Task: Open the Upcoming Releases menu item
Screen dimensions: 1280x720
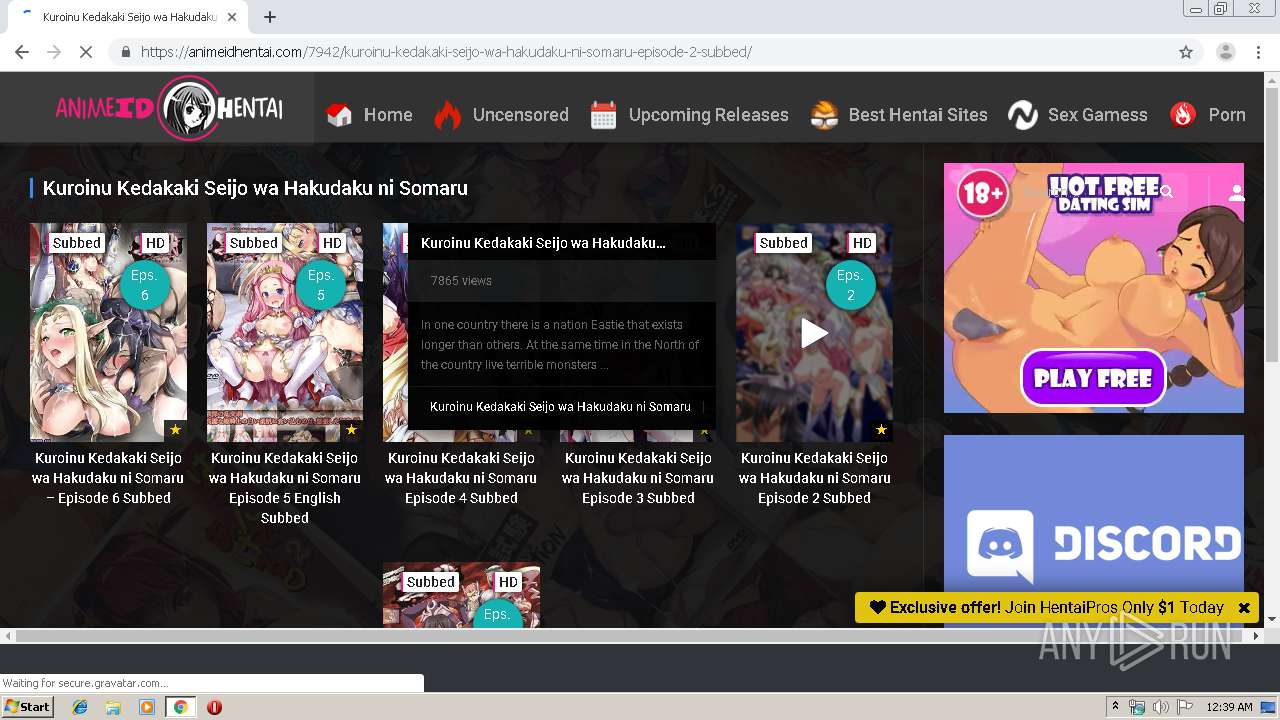Action: [708, 115]
